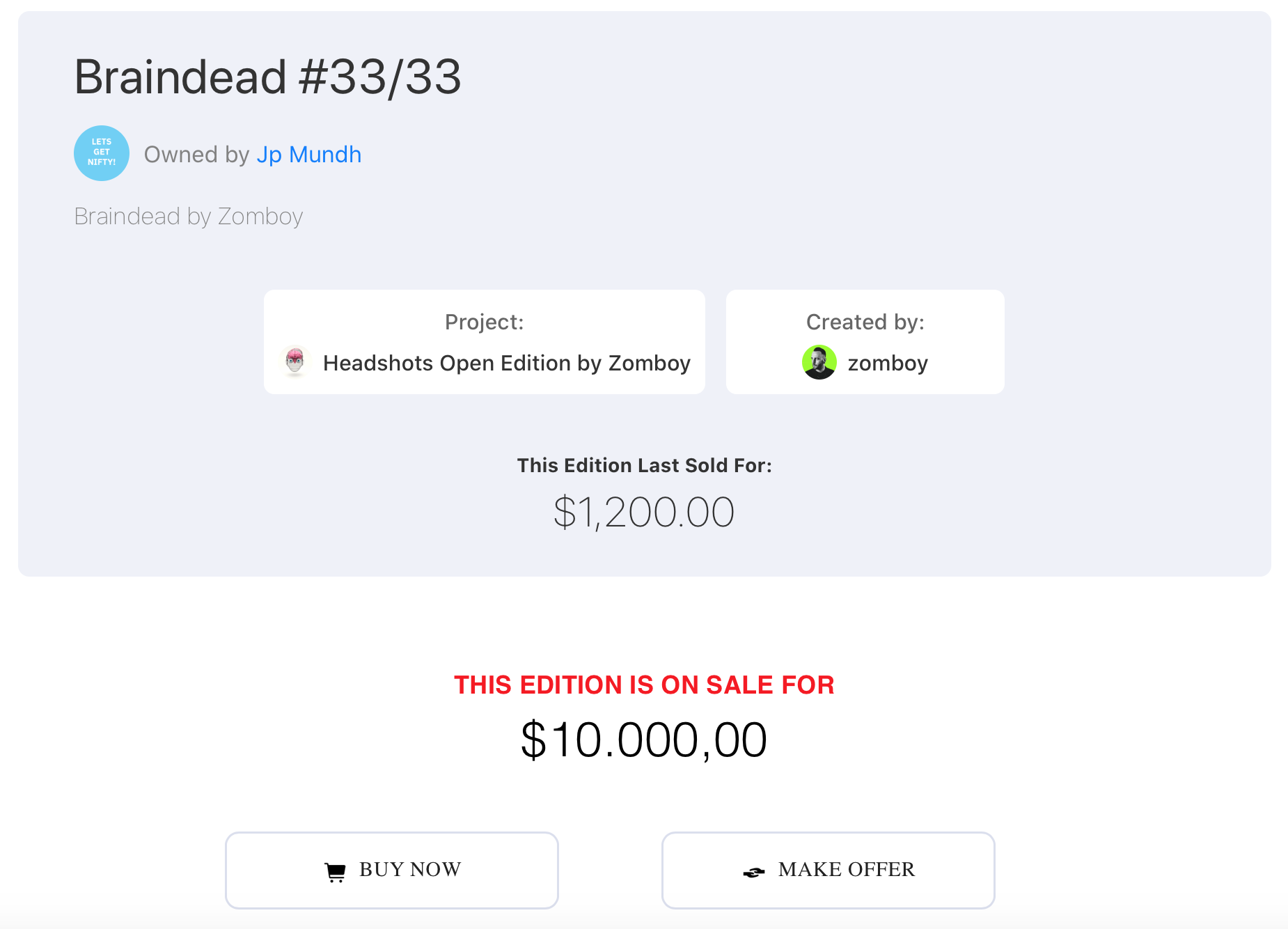The width and height of the screenshot is (1288, 929).
Task: Click the 'Created by:' label
Action: click(865, 322)
